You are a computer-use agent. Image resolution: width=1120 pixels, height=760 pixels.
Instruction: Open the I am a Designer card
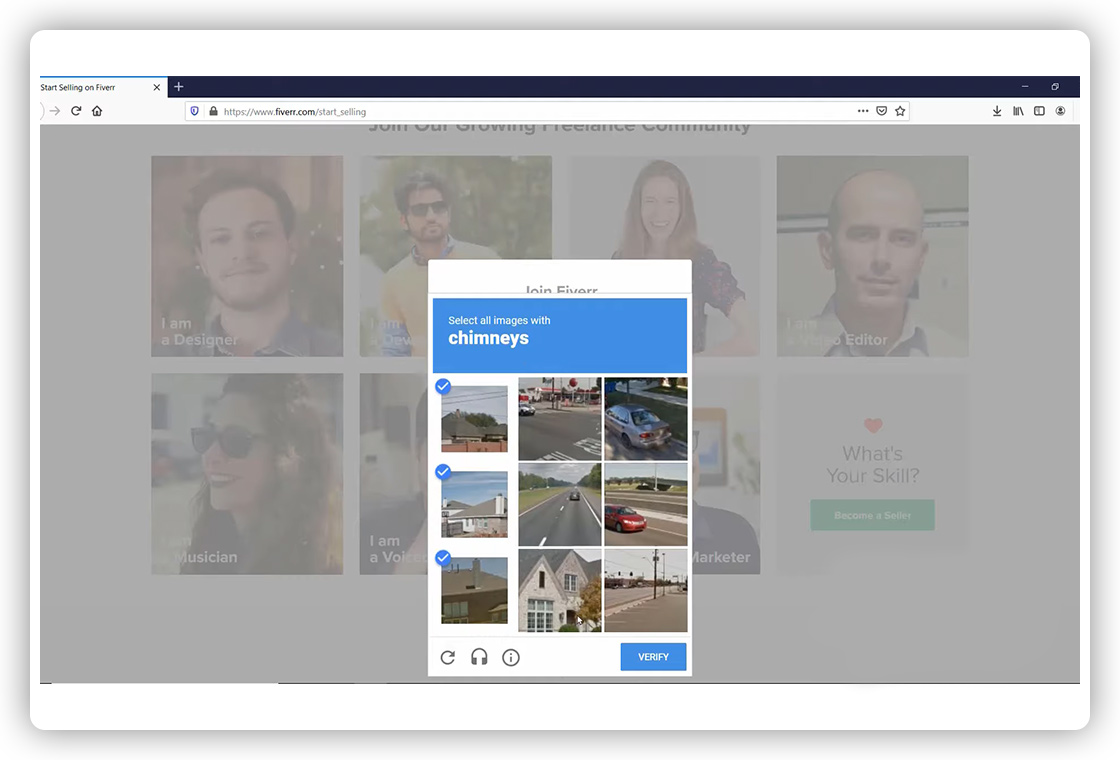pos(247,256)
